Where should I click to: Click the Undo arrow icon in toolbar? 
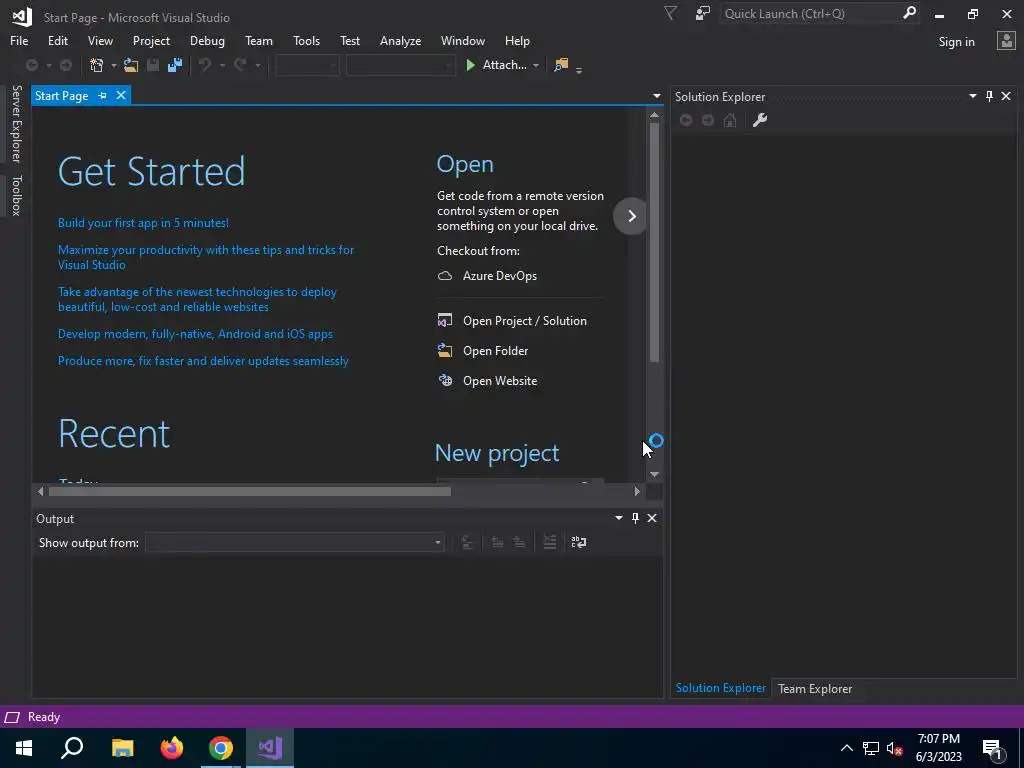(x=205, y=65)
